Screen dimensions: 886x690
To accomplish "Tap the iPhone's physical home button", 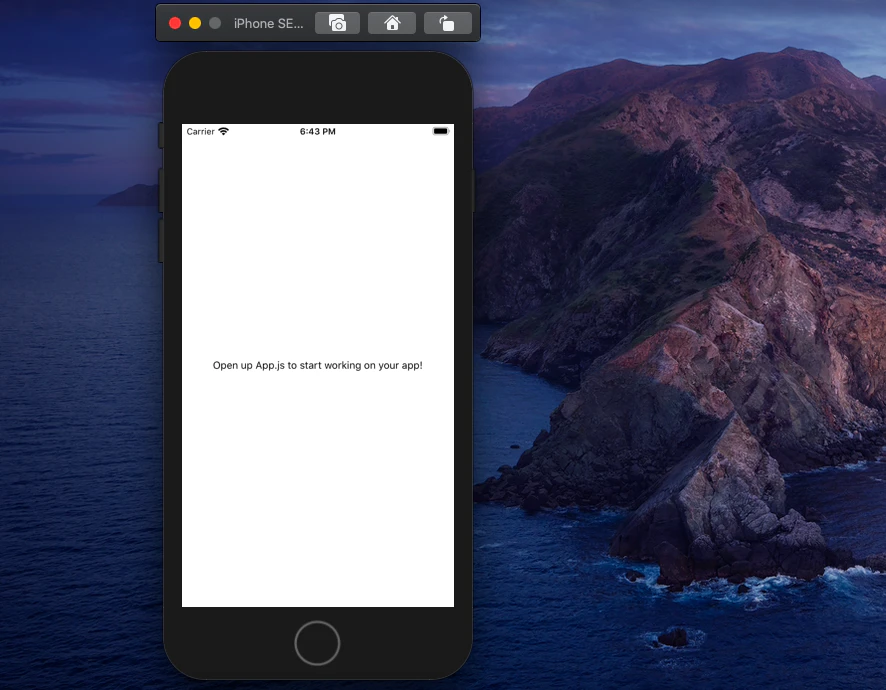I will (317, 643).
